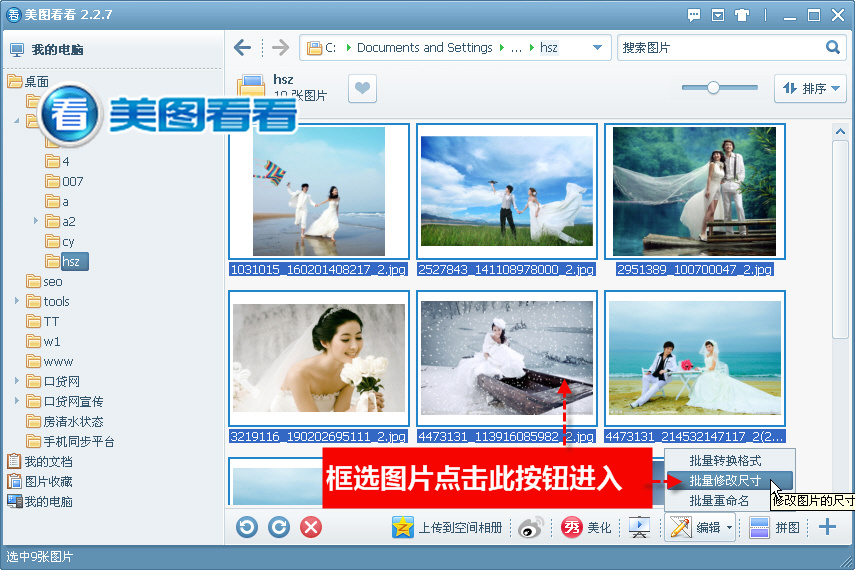
Task: Go back with the left arrow button
Action: coord(242,47)
